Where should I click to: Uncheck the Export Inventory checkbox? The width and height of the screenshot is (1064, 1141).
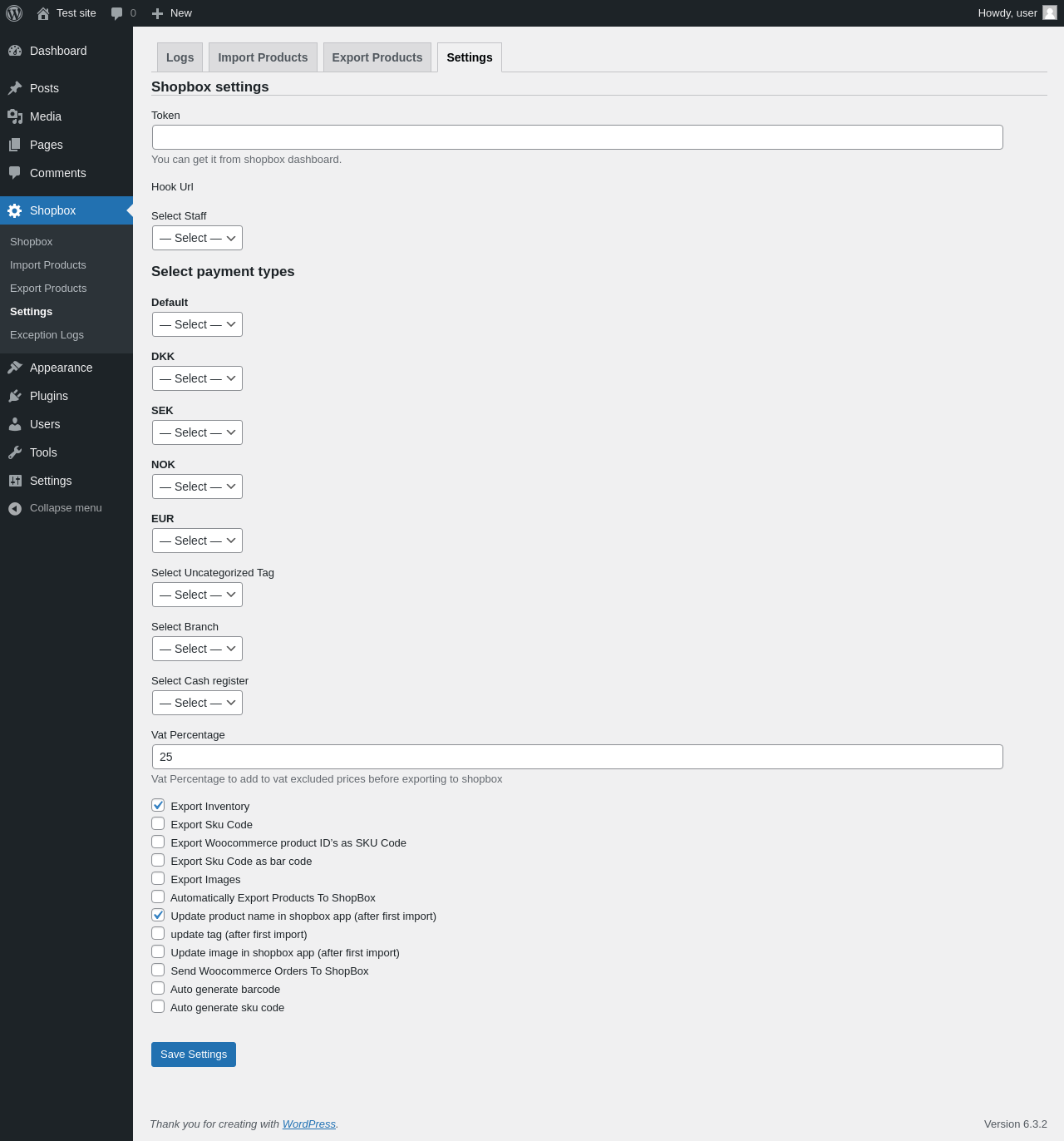[x=158, y=805]
